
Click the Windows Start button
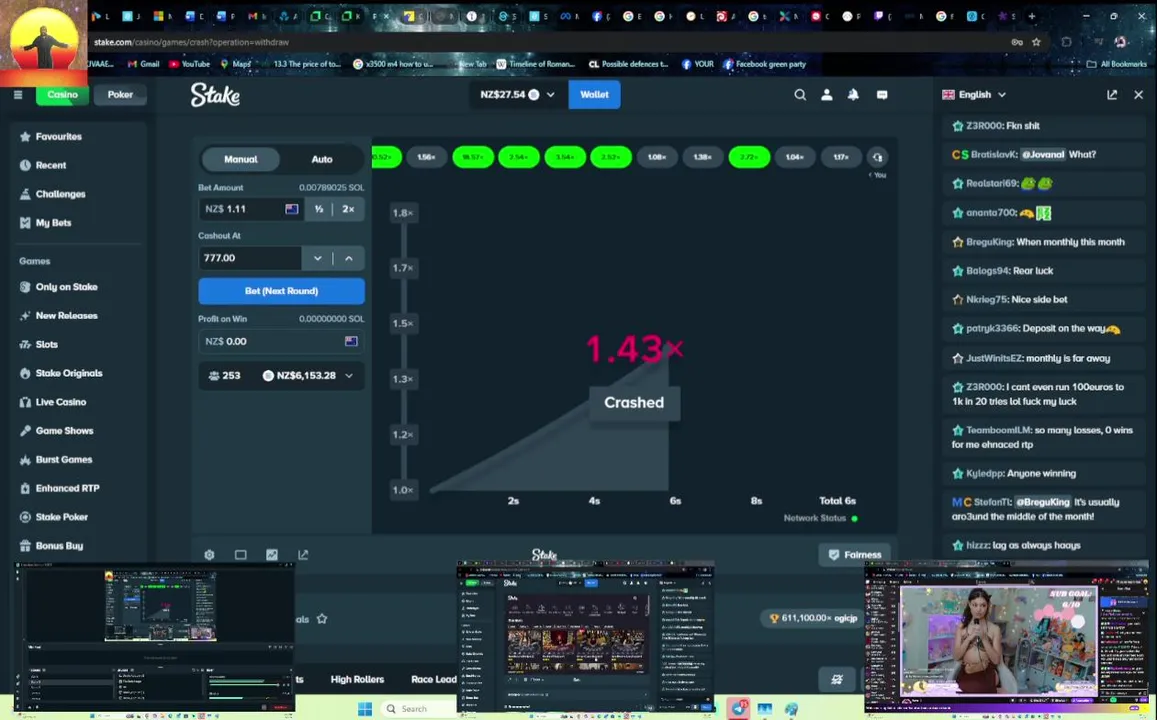[365, 709]
